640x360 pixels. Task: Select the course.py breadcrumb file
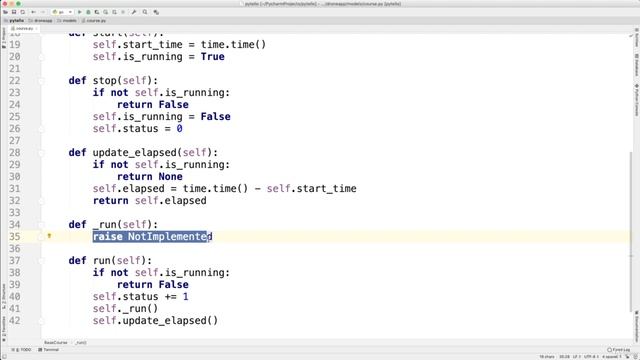click(93, 20)
